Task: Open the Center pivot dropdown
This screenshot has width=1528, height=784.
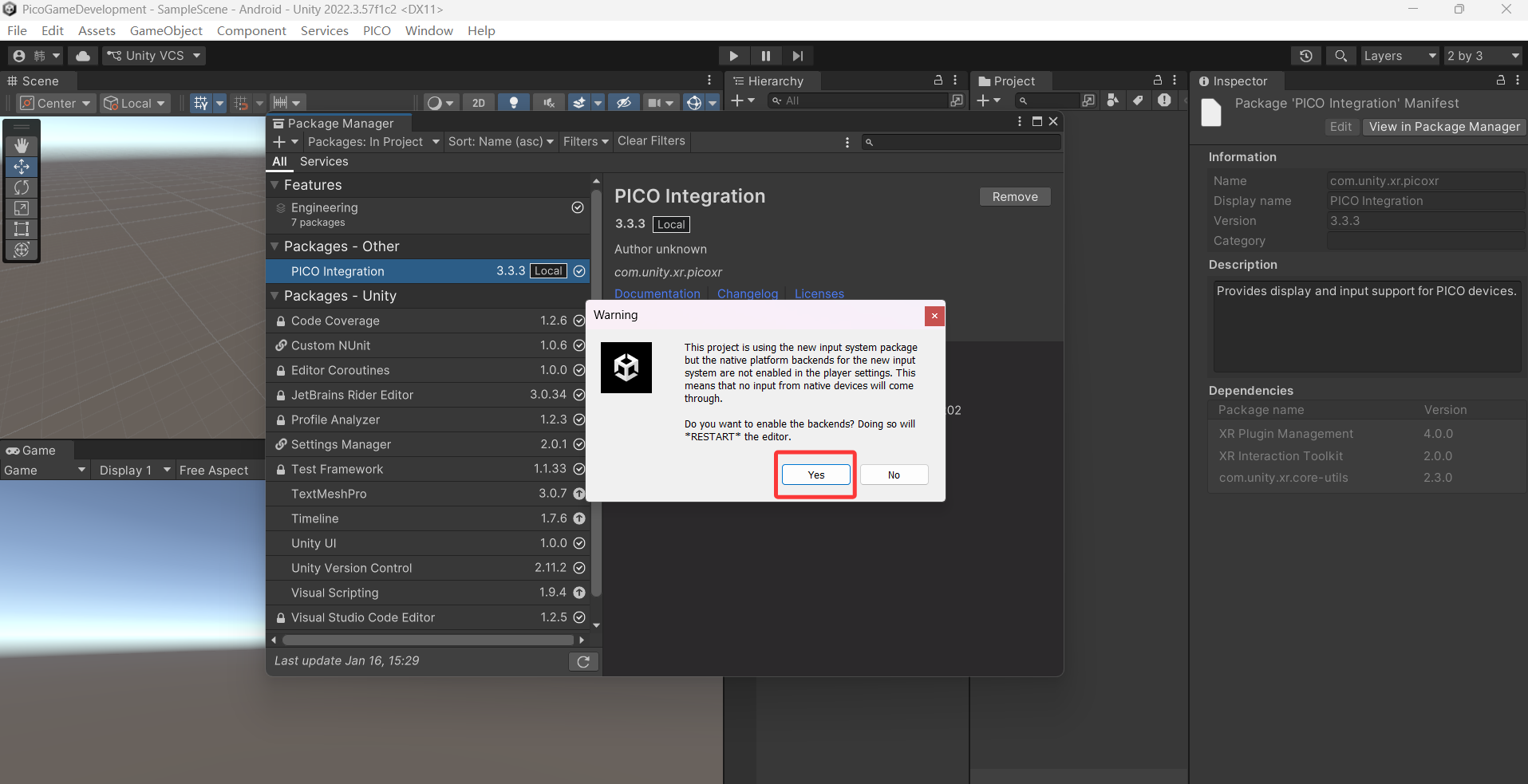Action: coord(56,103)
